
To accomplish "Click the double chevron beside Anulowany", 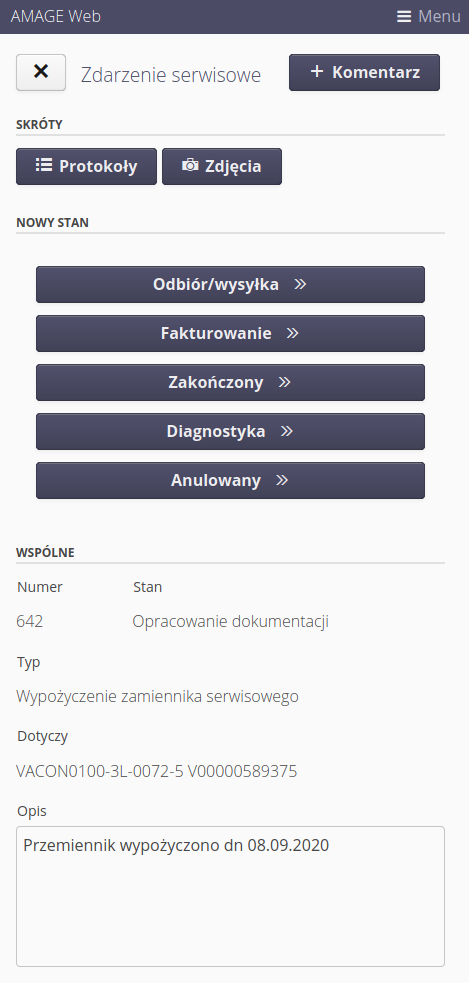I will coord(282,480).
